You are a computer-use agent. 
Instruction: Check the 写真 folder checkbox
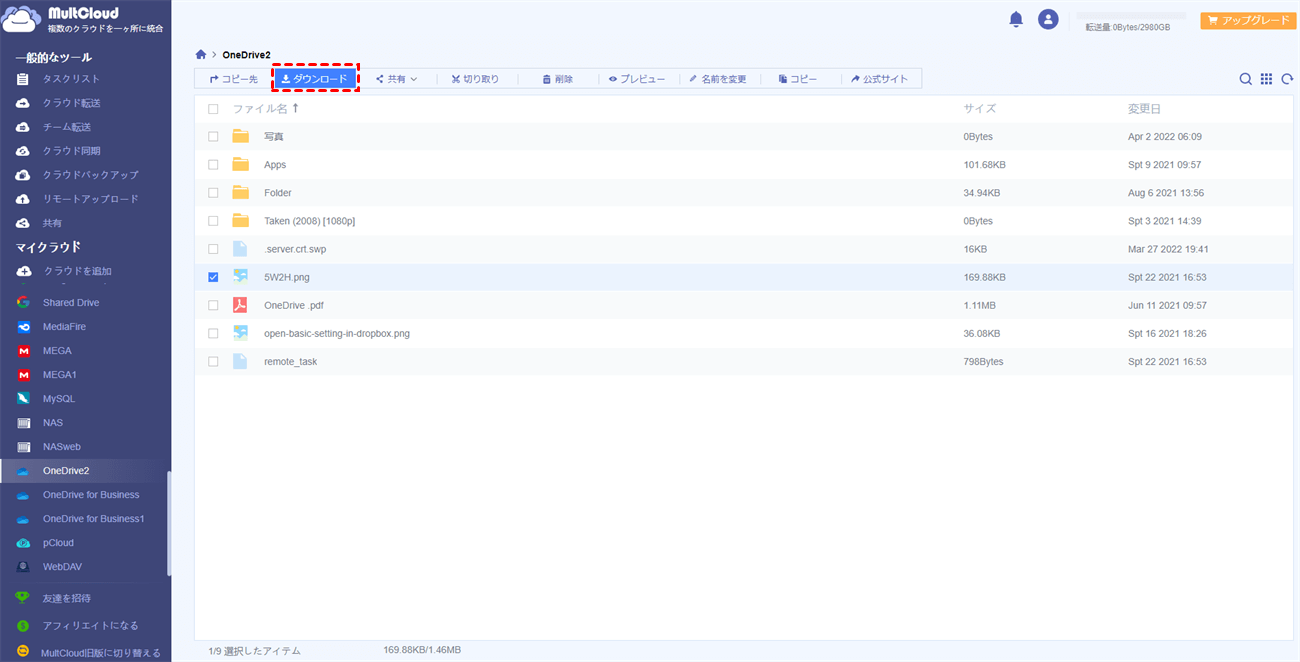213,136
